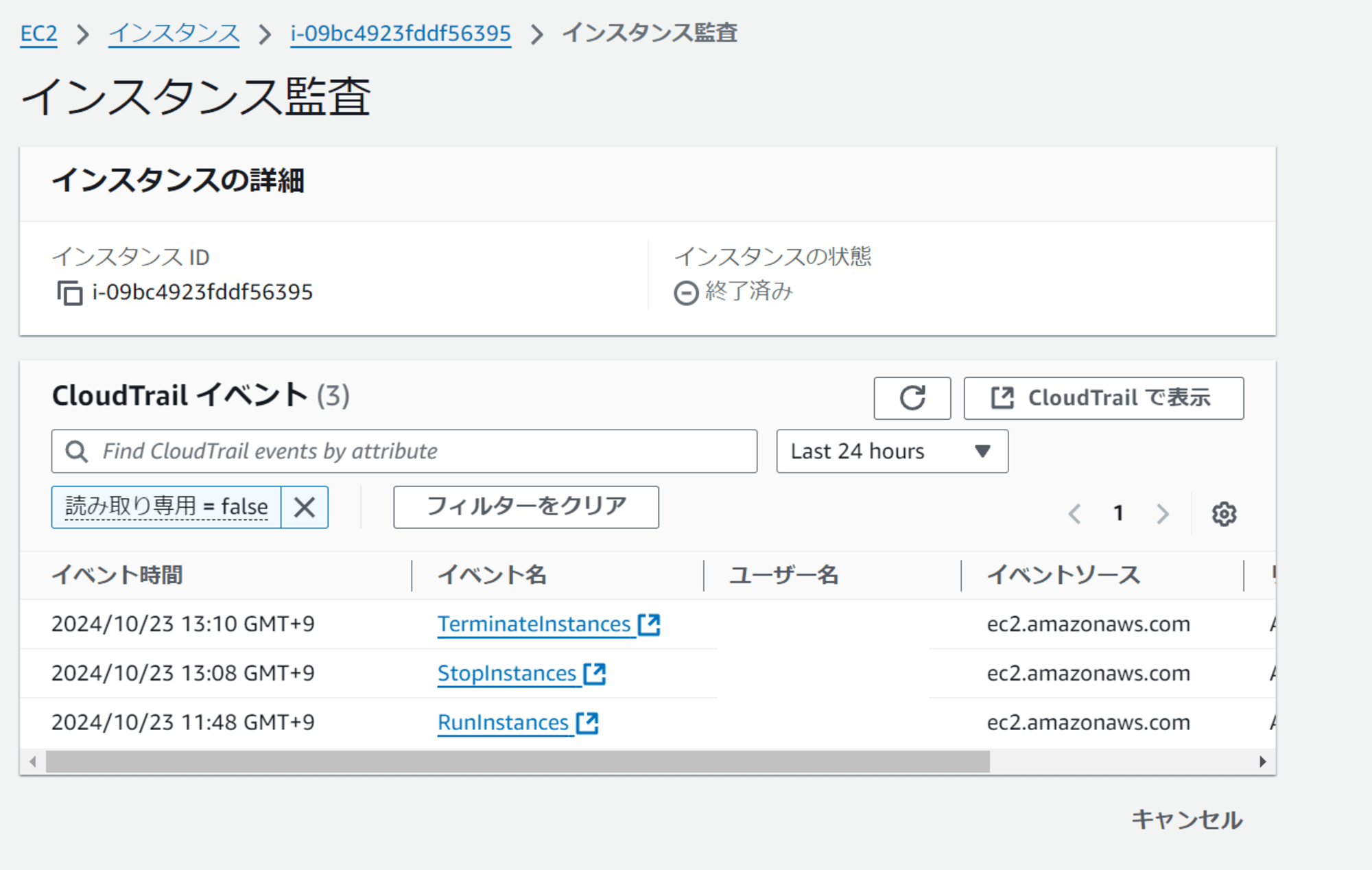Viewport: 1372px width, 870px height.
Task: Select the 2024/10/23 13:08 GMT+9 cell
Action: point(183,674)
